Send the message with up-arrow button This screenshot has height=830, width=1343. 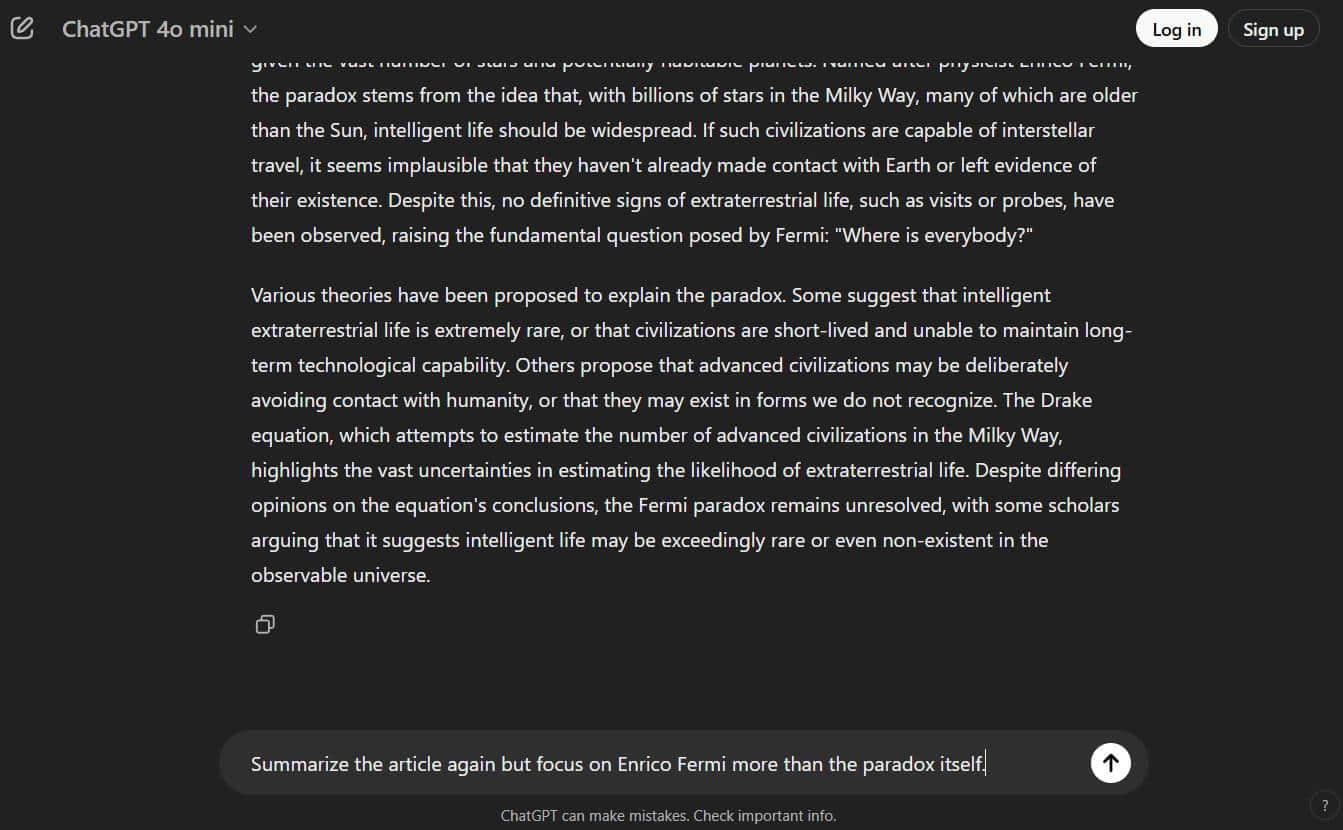1110,763
